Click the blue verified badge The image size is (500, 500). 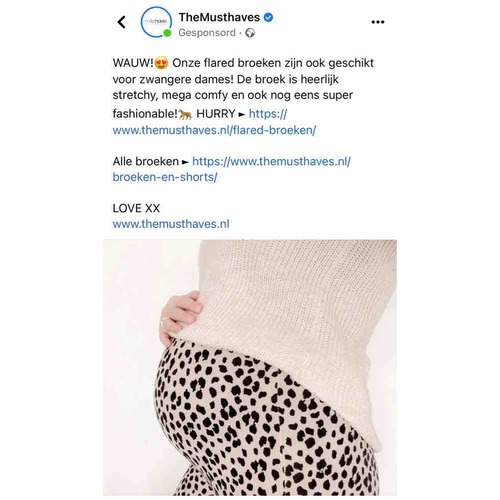pos(268,17)
